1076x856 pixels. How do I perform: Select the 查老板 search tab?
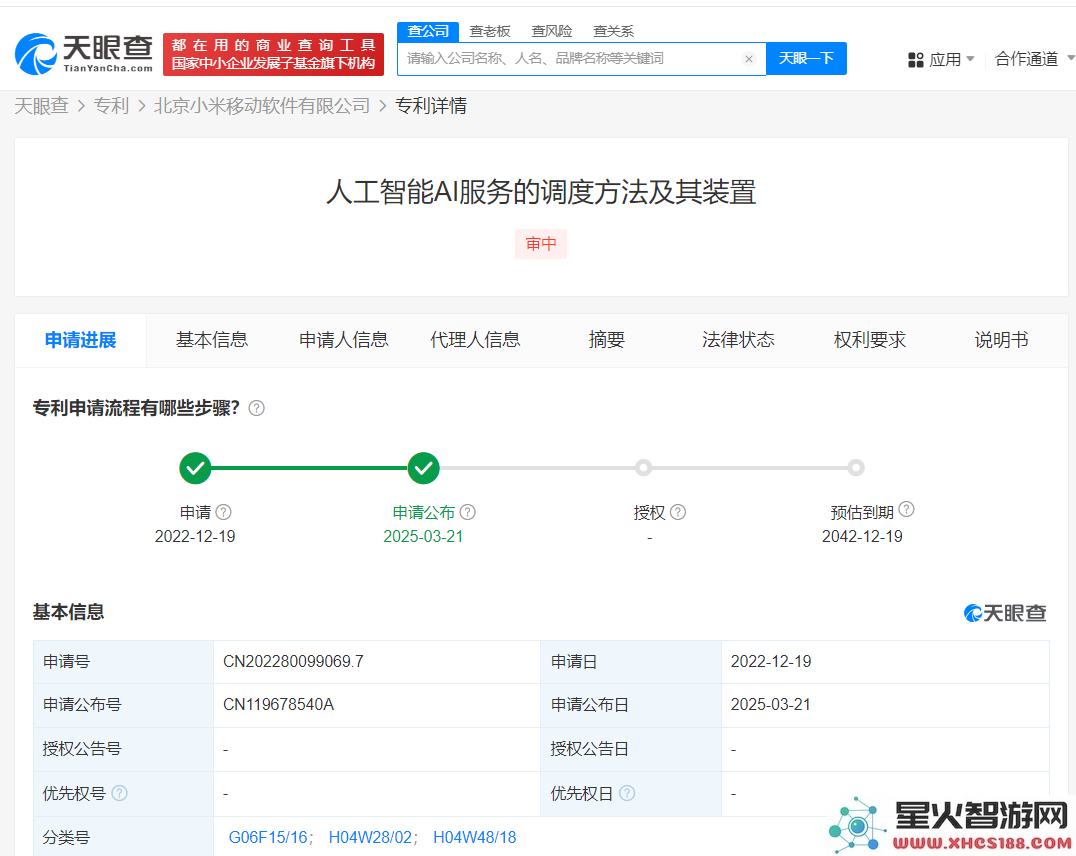489,31
